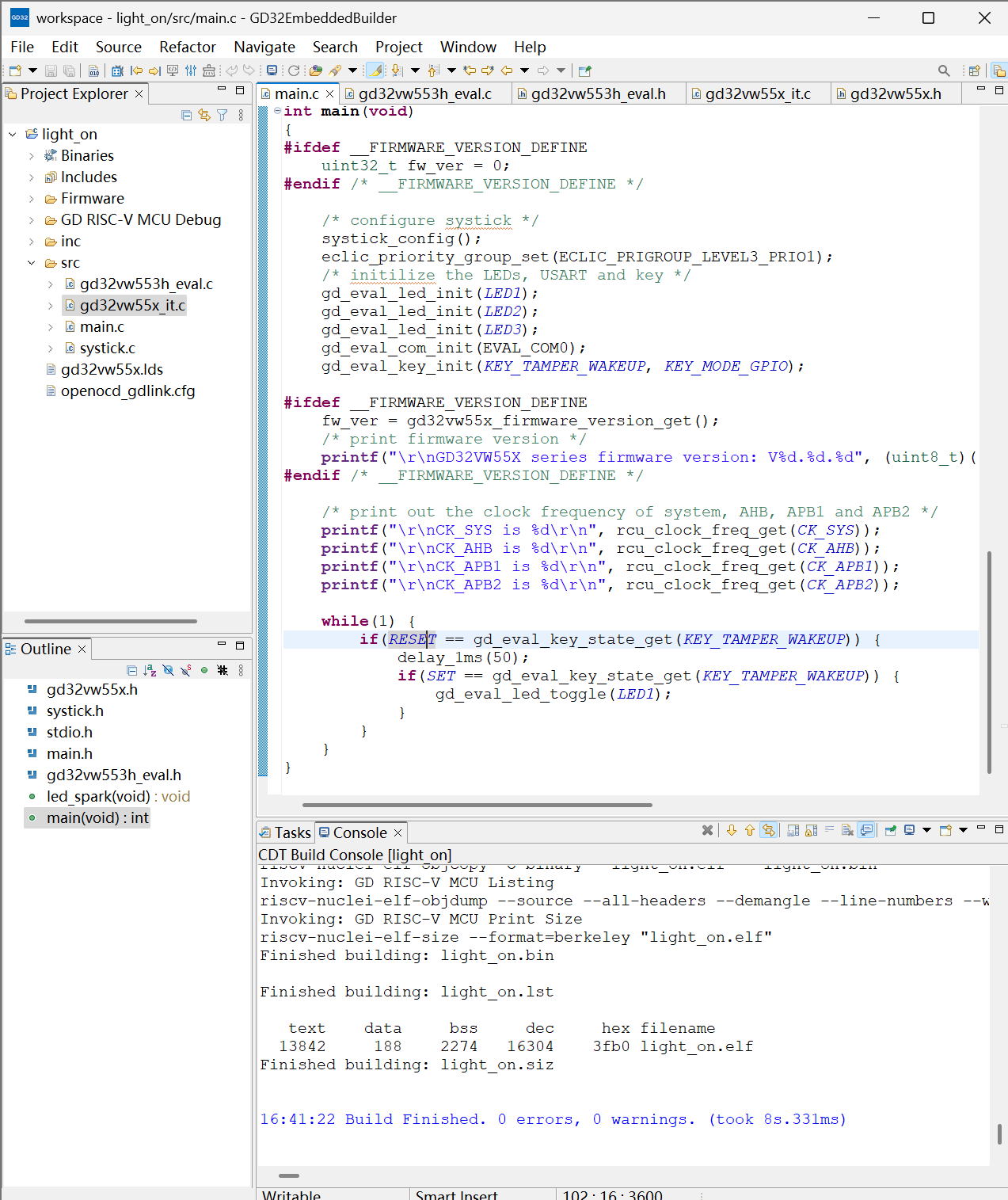Click the Next Annotation toolbar icon
The width and height of the screenshot is (1008, 1200).
click(x=397, y=70)
